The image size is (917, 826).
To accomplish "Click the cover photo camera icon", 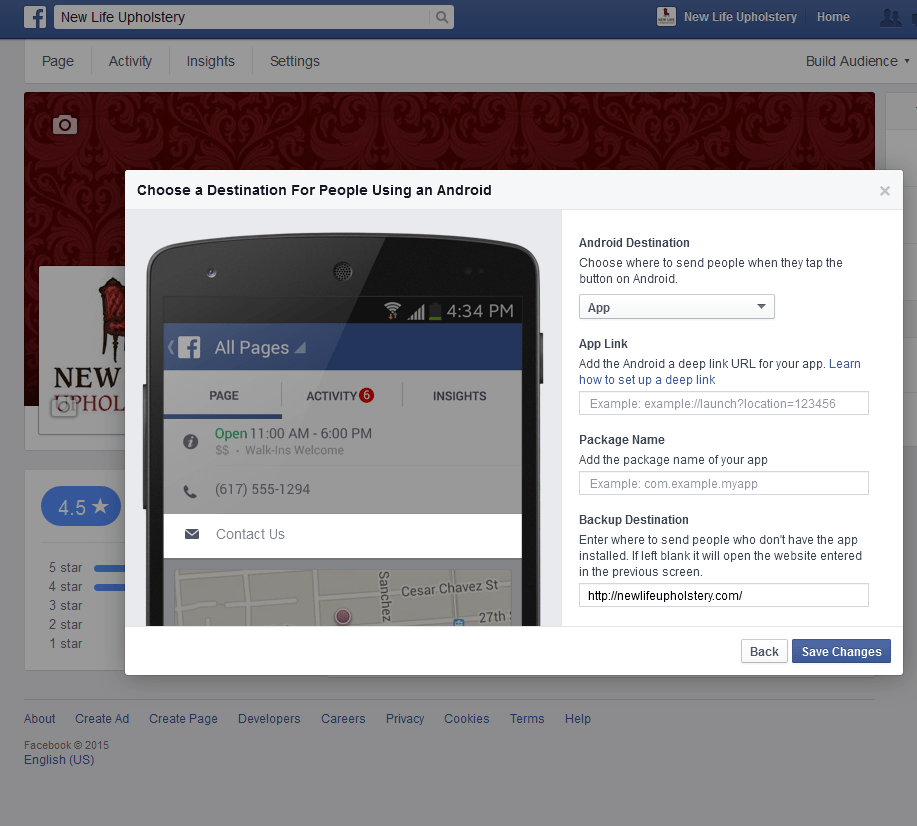I will [65, 125].
